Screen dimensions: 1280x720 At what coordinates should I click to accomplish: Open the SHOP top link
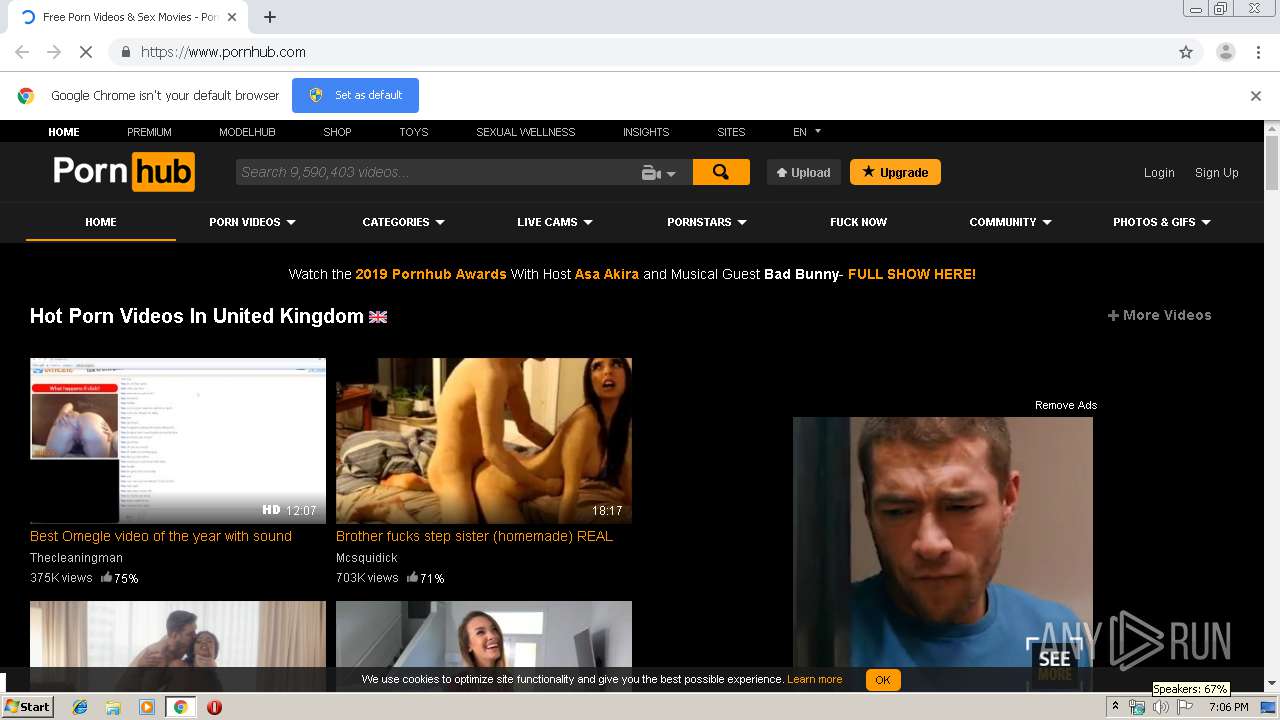[x=337, y=132]
